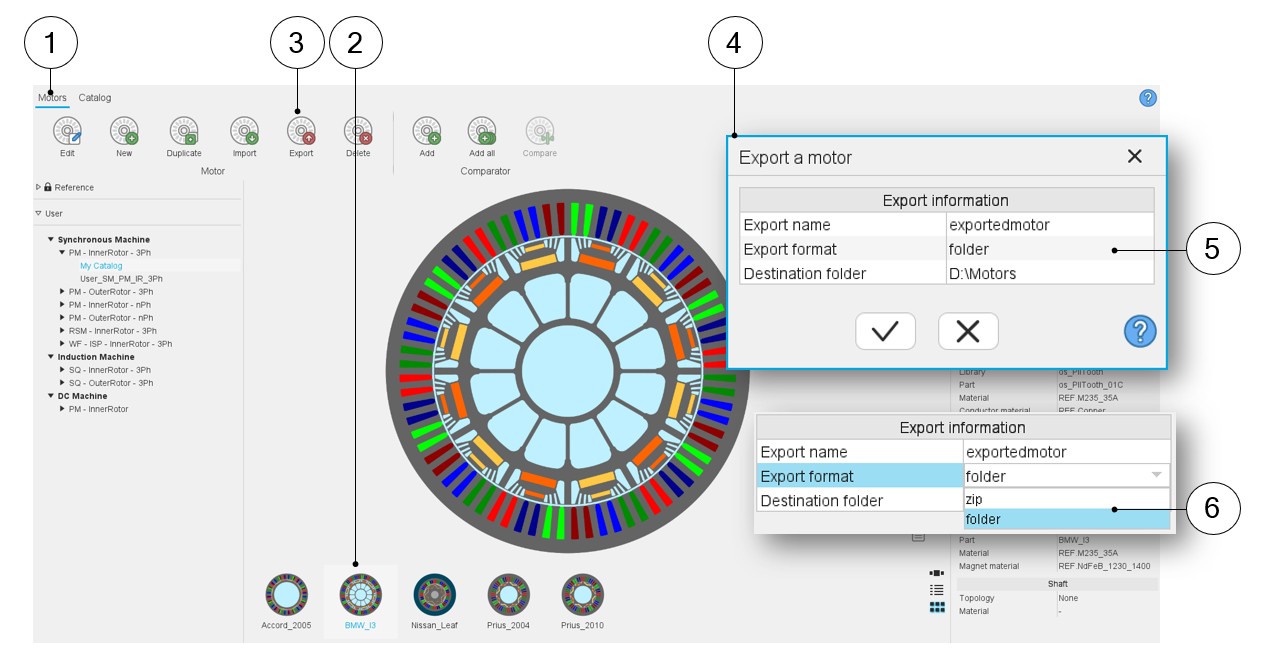Open help in the Export a motor dialog
1268x662 pixels.
click(1140, 331)
